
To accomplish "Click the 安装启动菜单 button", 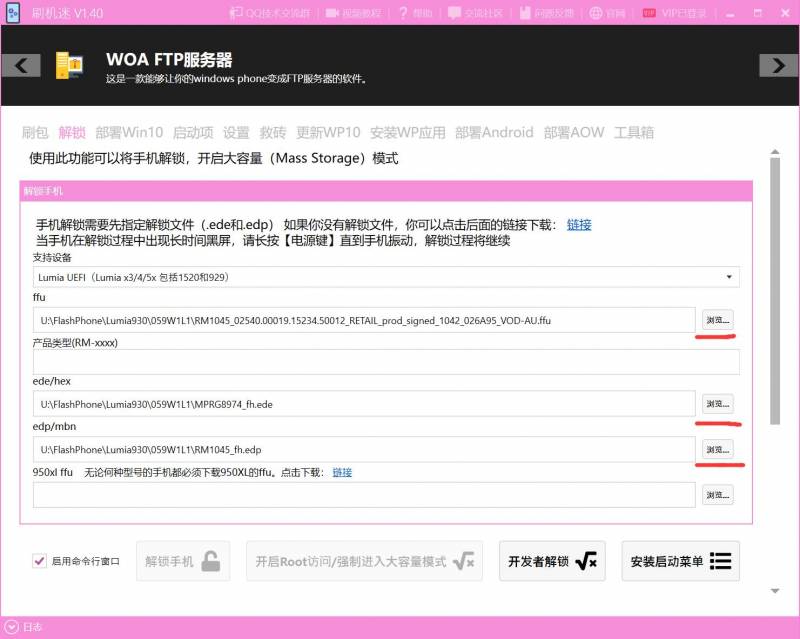I will point(681,561).
